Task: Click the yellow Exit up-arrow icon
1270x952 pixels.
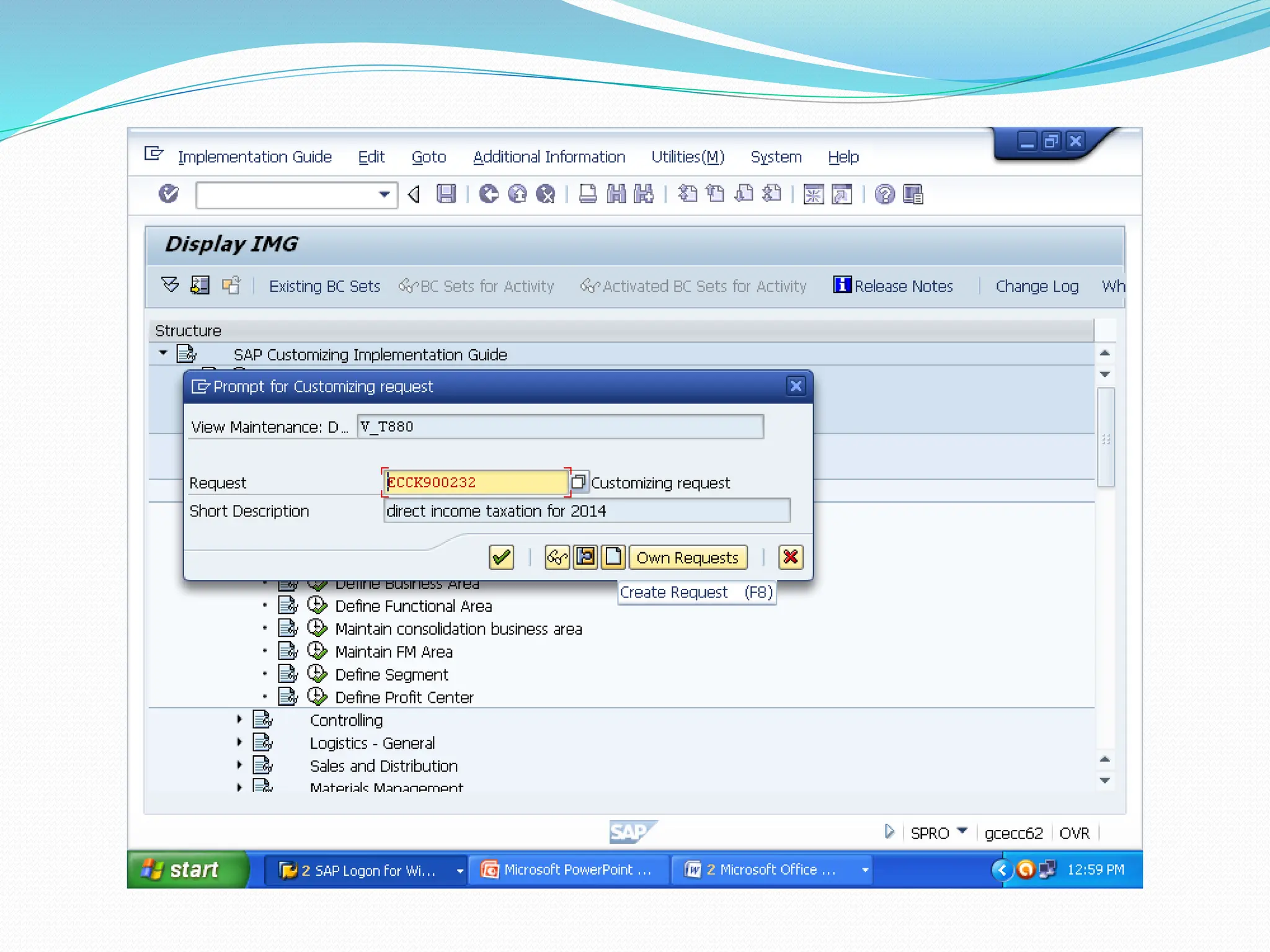Action: pos(517,194)
